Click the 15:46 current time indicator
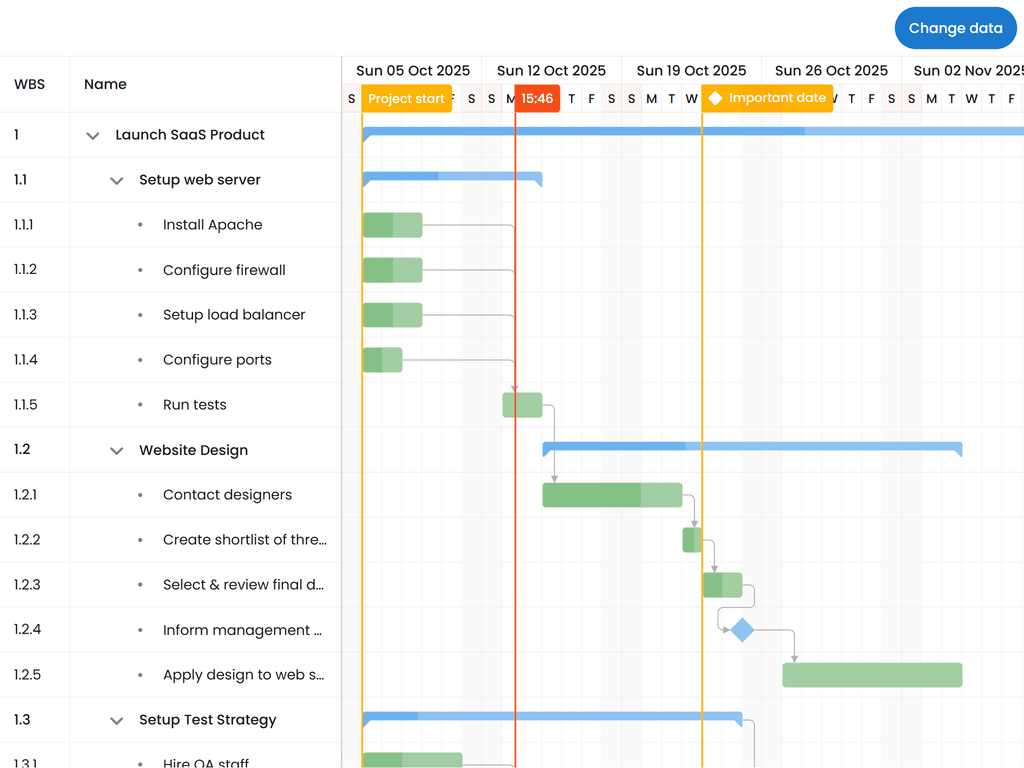The image size is (1024, 768). pos(536,99)
